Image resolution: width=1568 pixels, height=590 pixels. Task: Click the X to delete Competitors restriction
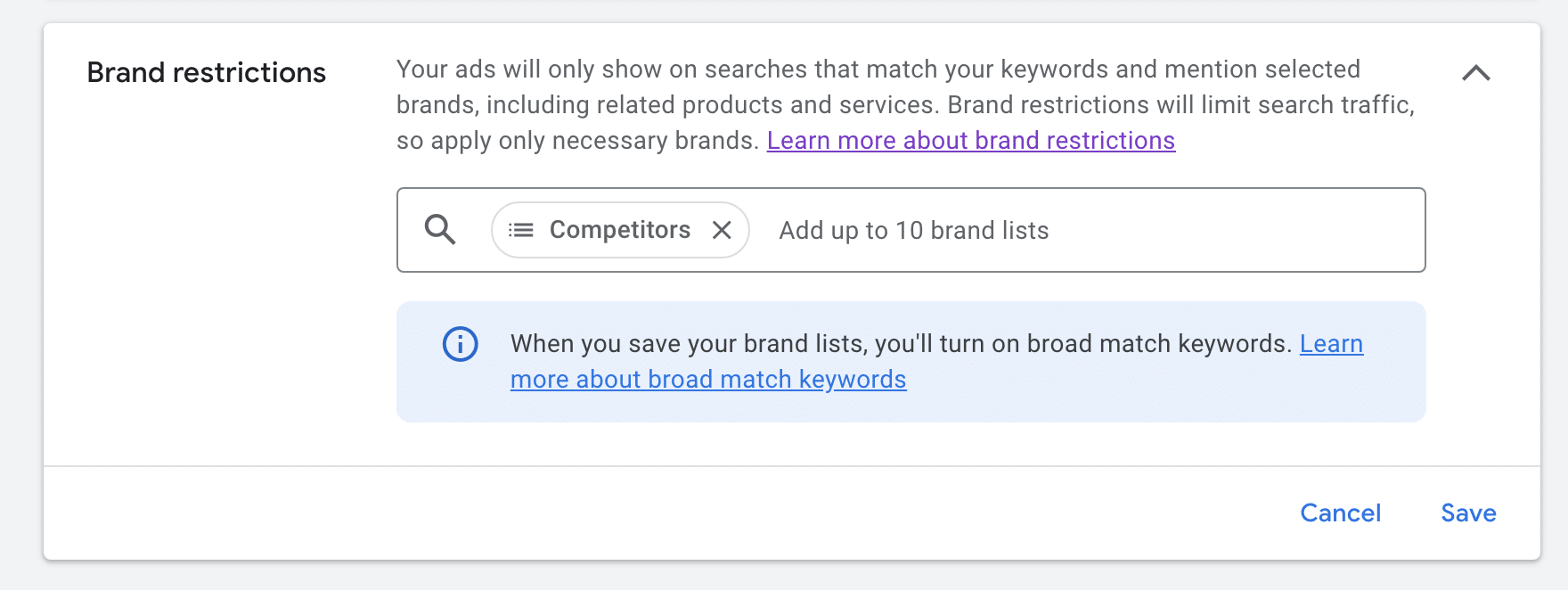[723, 230]
